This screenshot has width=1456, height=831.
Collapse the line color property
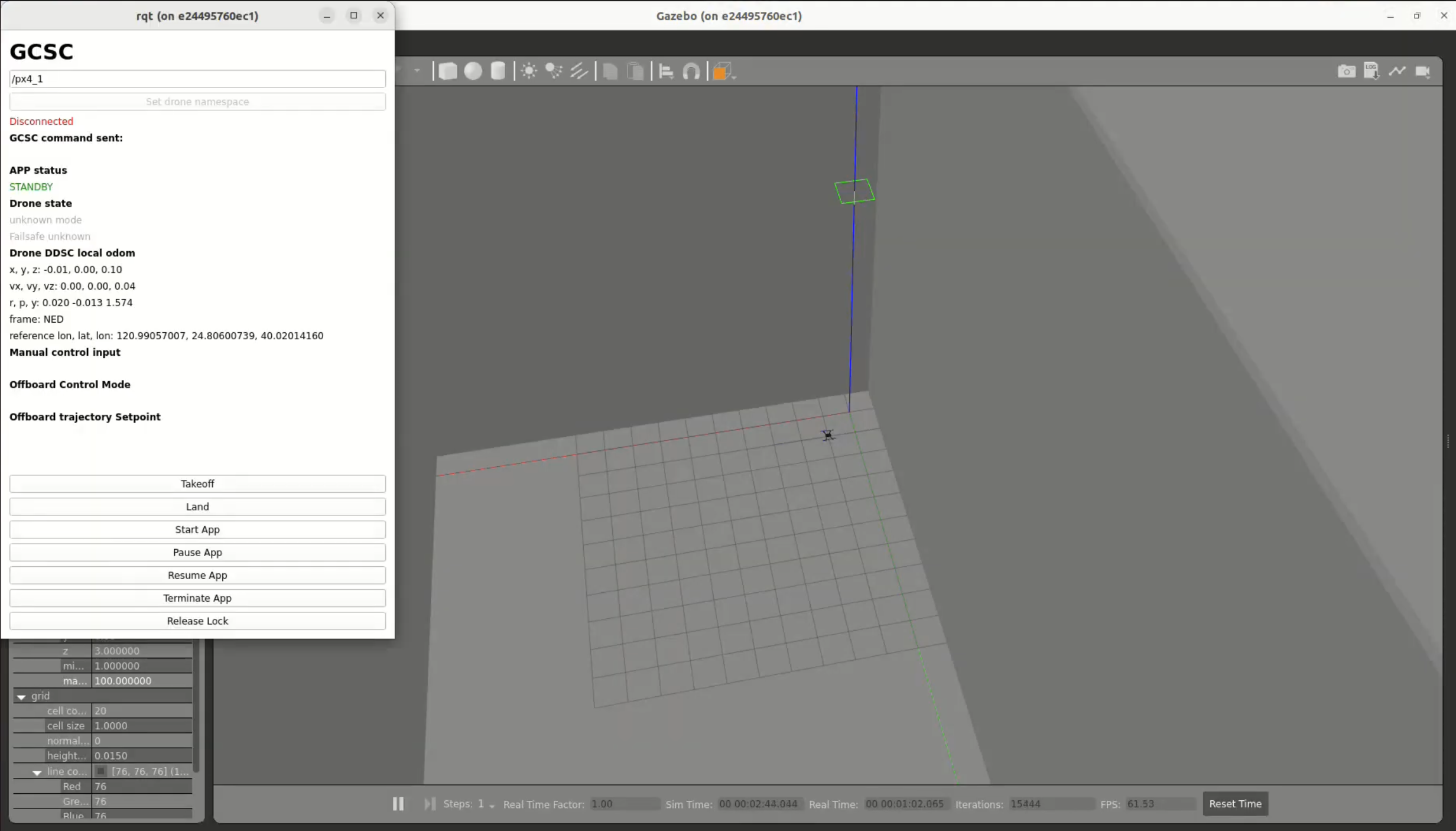tap(37, 772)
